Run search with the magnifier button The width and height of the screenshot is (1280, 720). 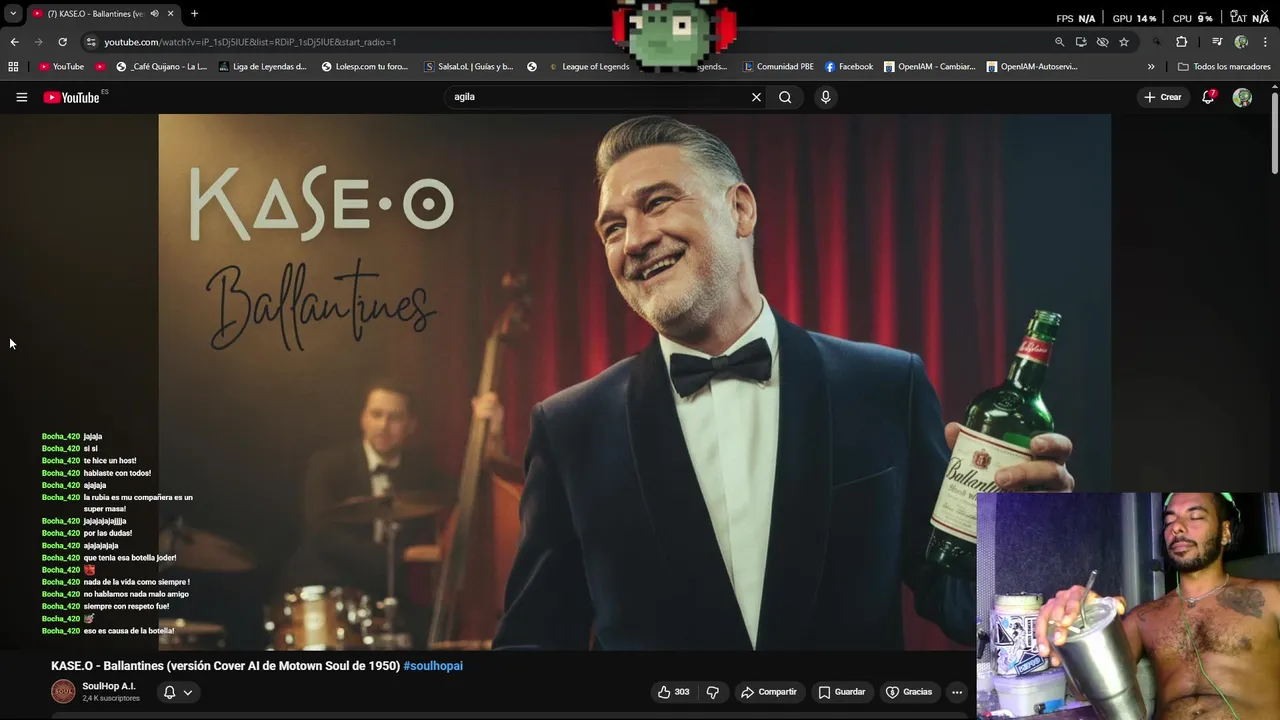click(785, 97)
